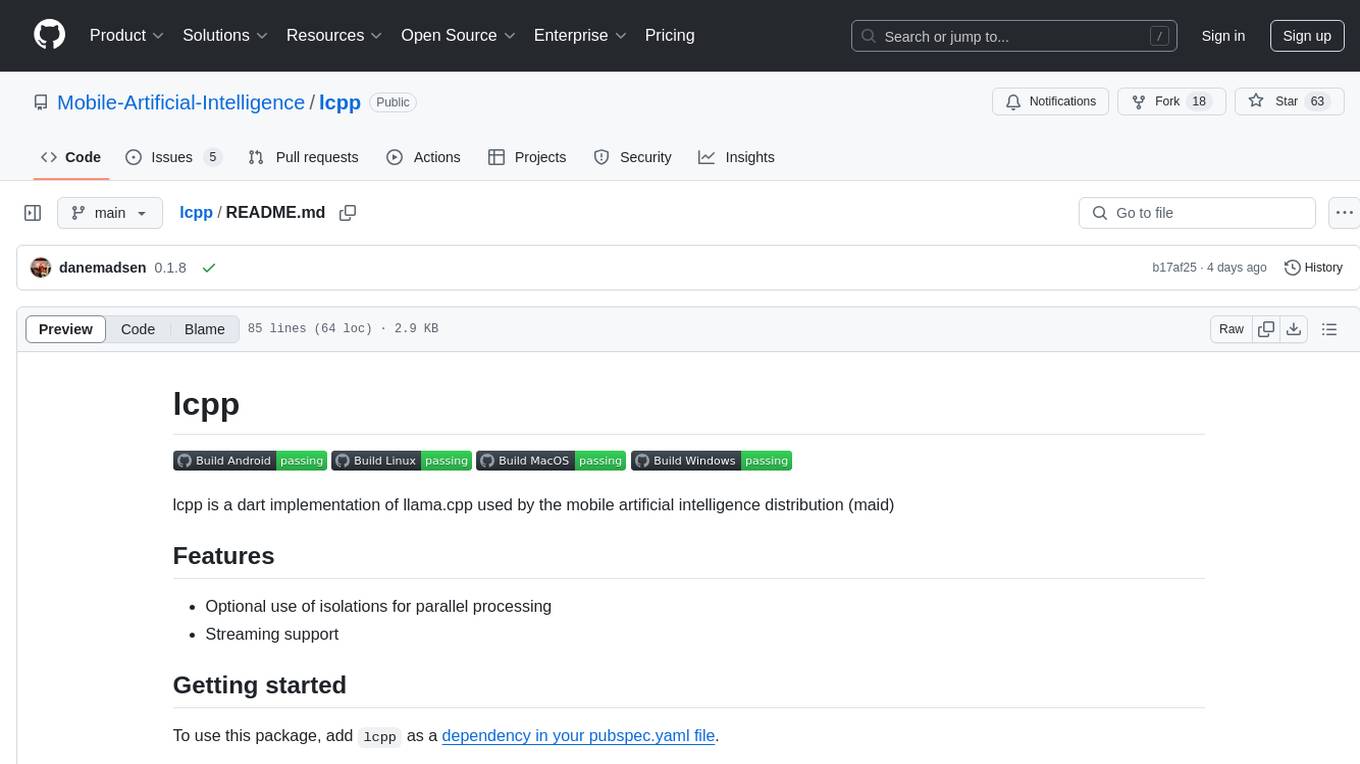This screenshot has height=764, width=1360.
Task: Click the Features heading
Action: point(224,555)
